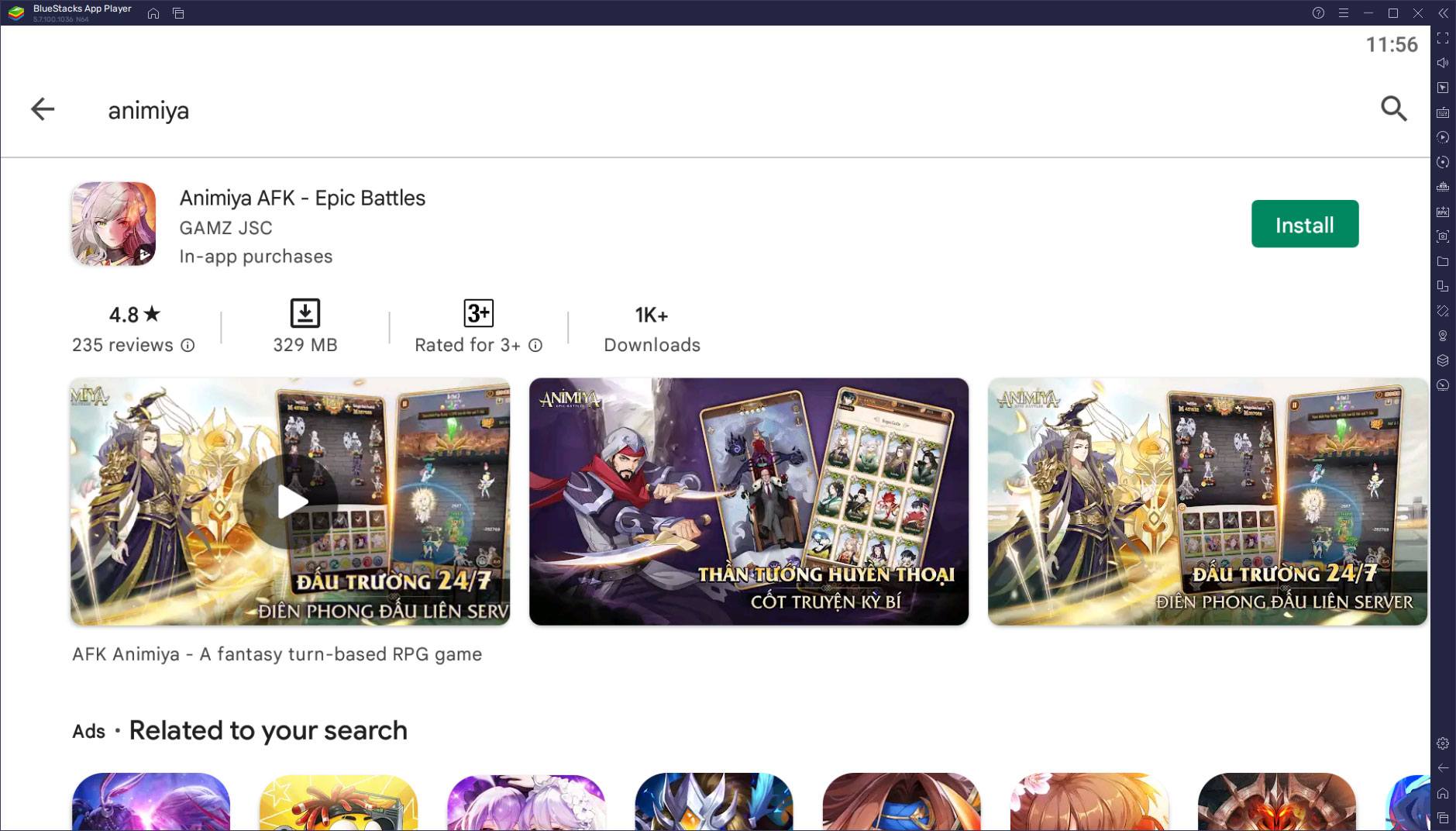
Task: Click the 329 MB download size icon
Action: (x=305, y=313)
